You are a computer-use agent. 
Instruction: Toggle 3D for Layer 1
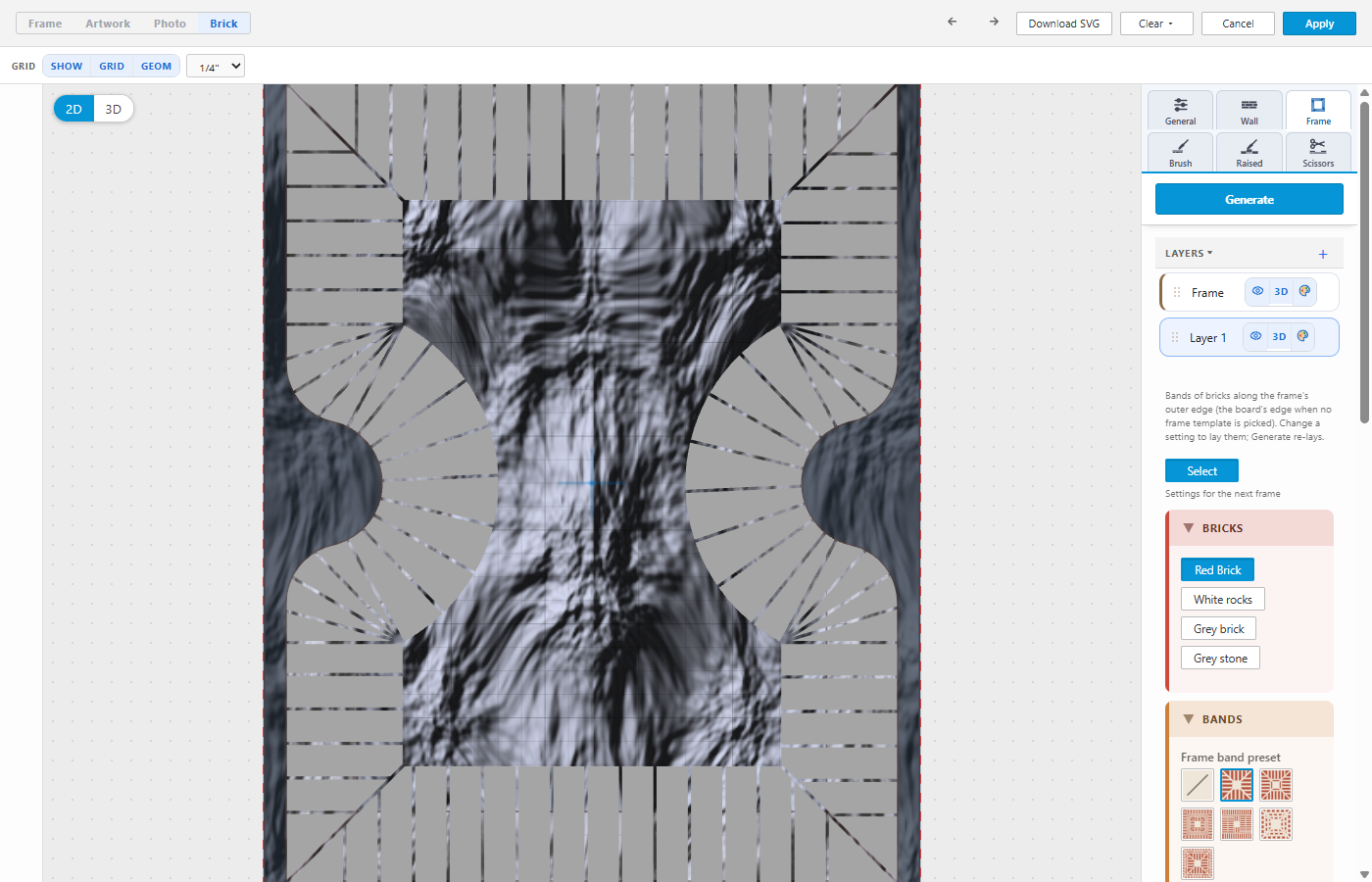pos(1279,336)
